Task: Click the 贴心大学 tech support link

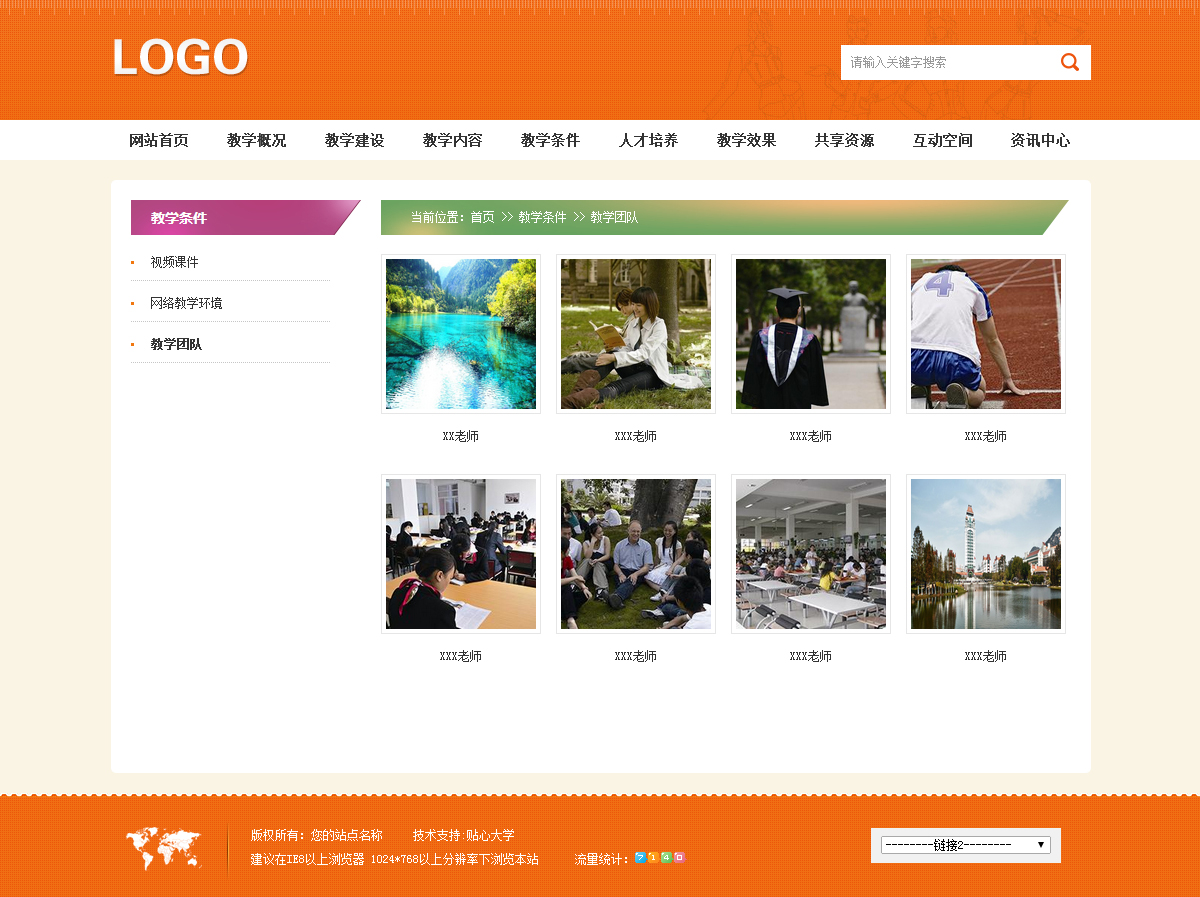Action: pyautogui.click(x=490, y=836)
